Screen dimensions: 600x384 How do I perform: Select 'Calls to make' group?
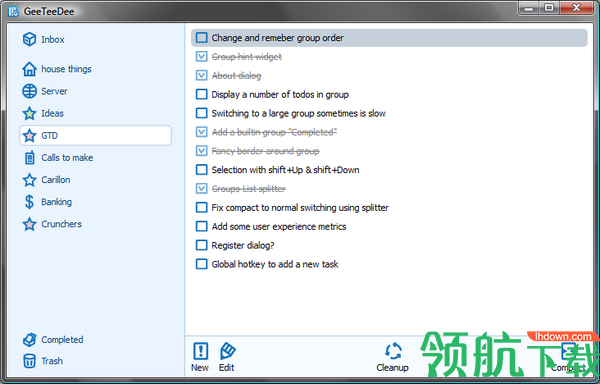(67, 158)
